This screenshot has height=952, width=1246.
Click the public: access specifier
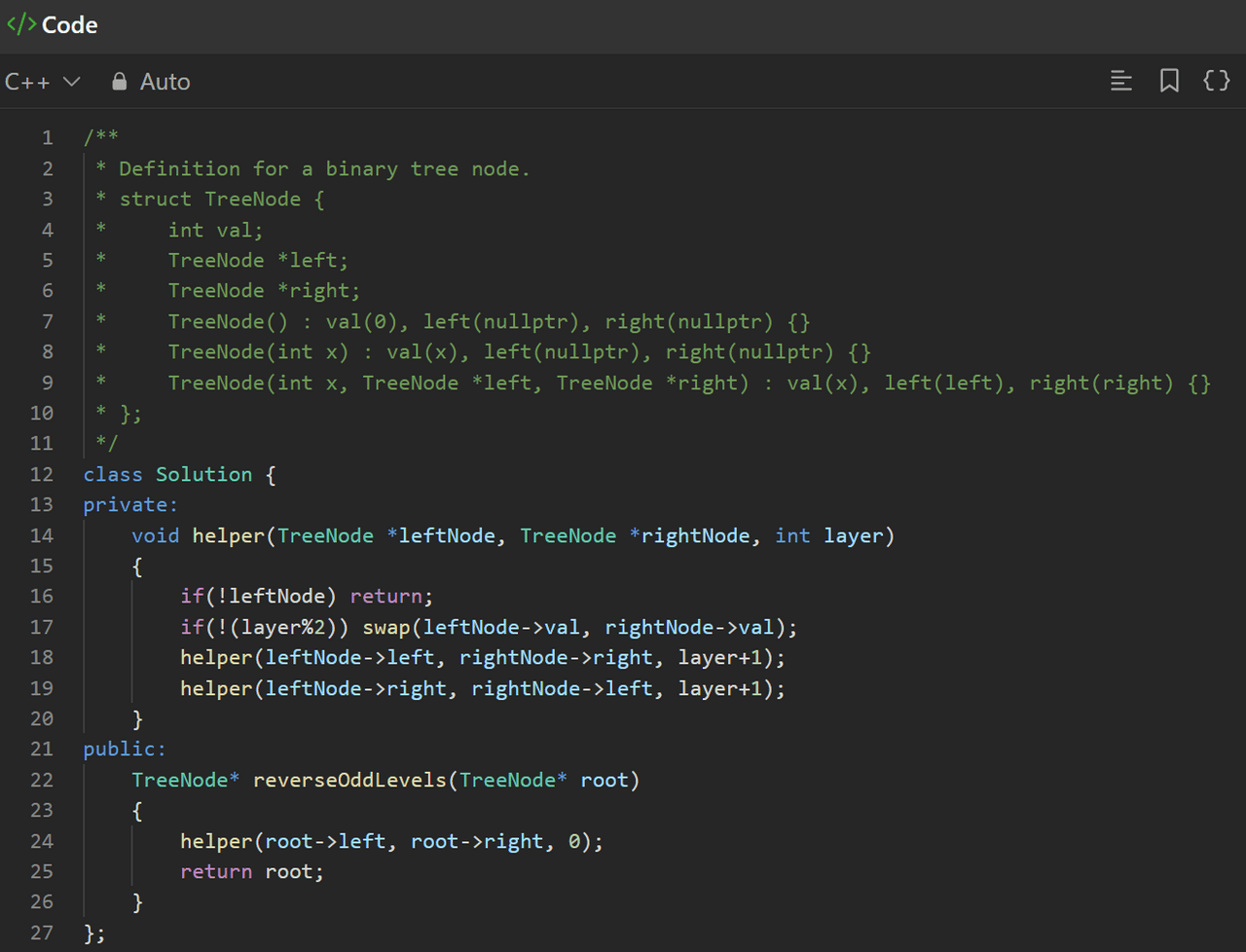pyautogui.click(x=125, y=749)
